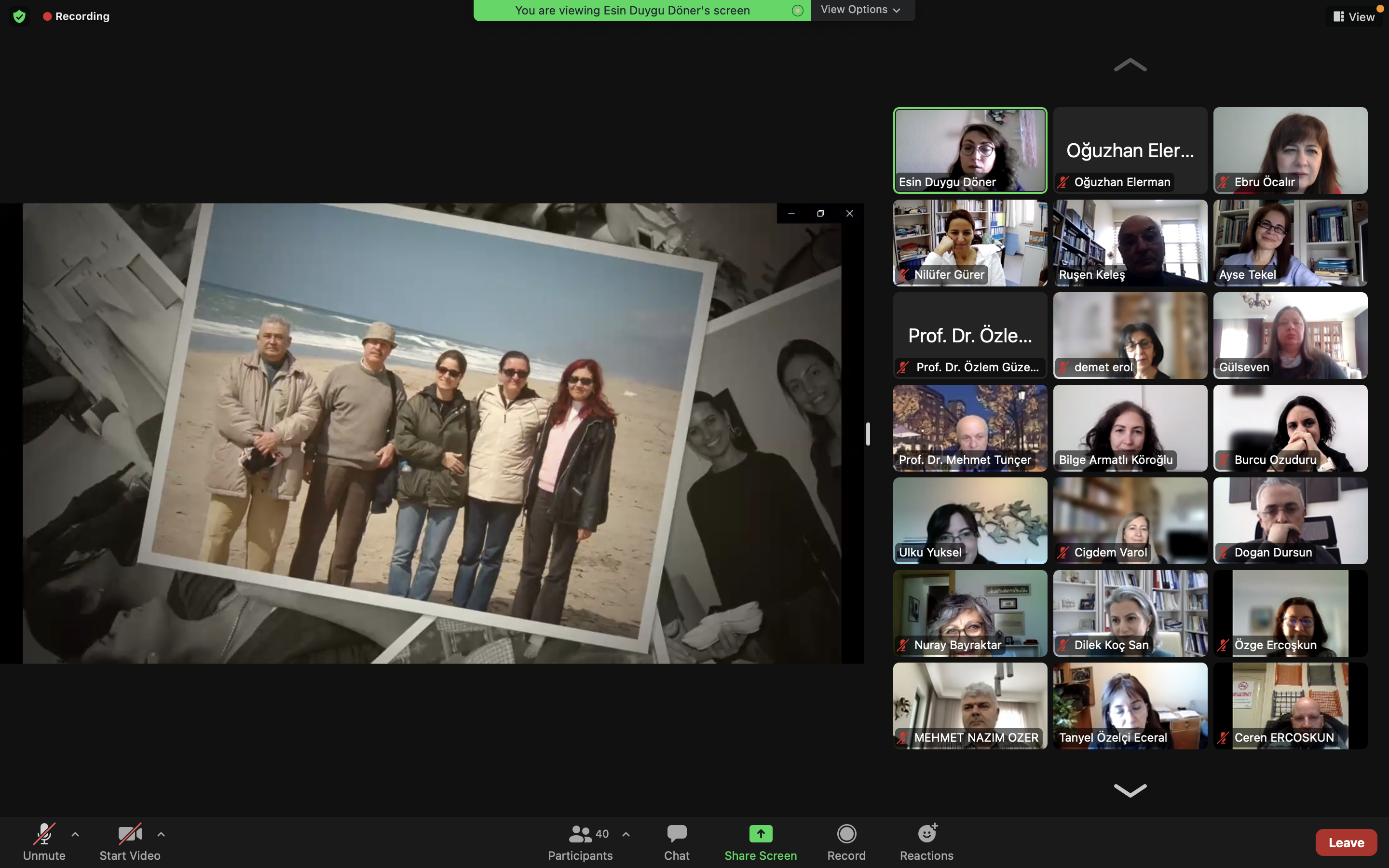The image size is (1389, 868).
Task: Select Esin Duygu Döner's video thumbnail
Action: [970, 150]
